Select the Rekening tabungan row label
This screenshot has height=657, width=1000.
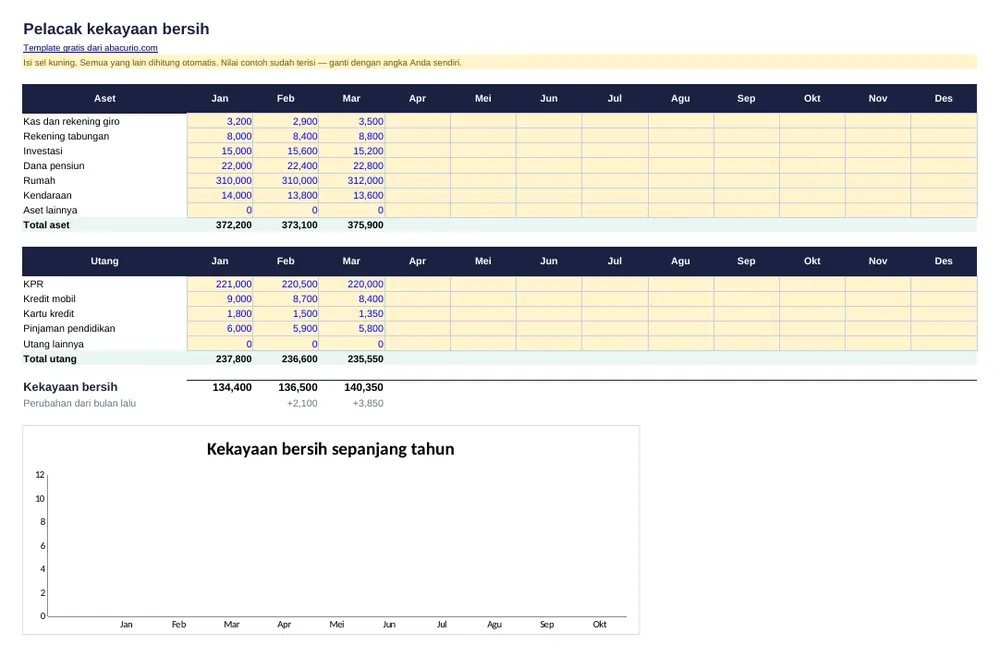66,136
